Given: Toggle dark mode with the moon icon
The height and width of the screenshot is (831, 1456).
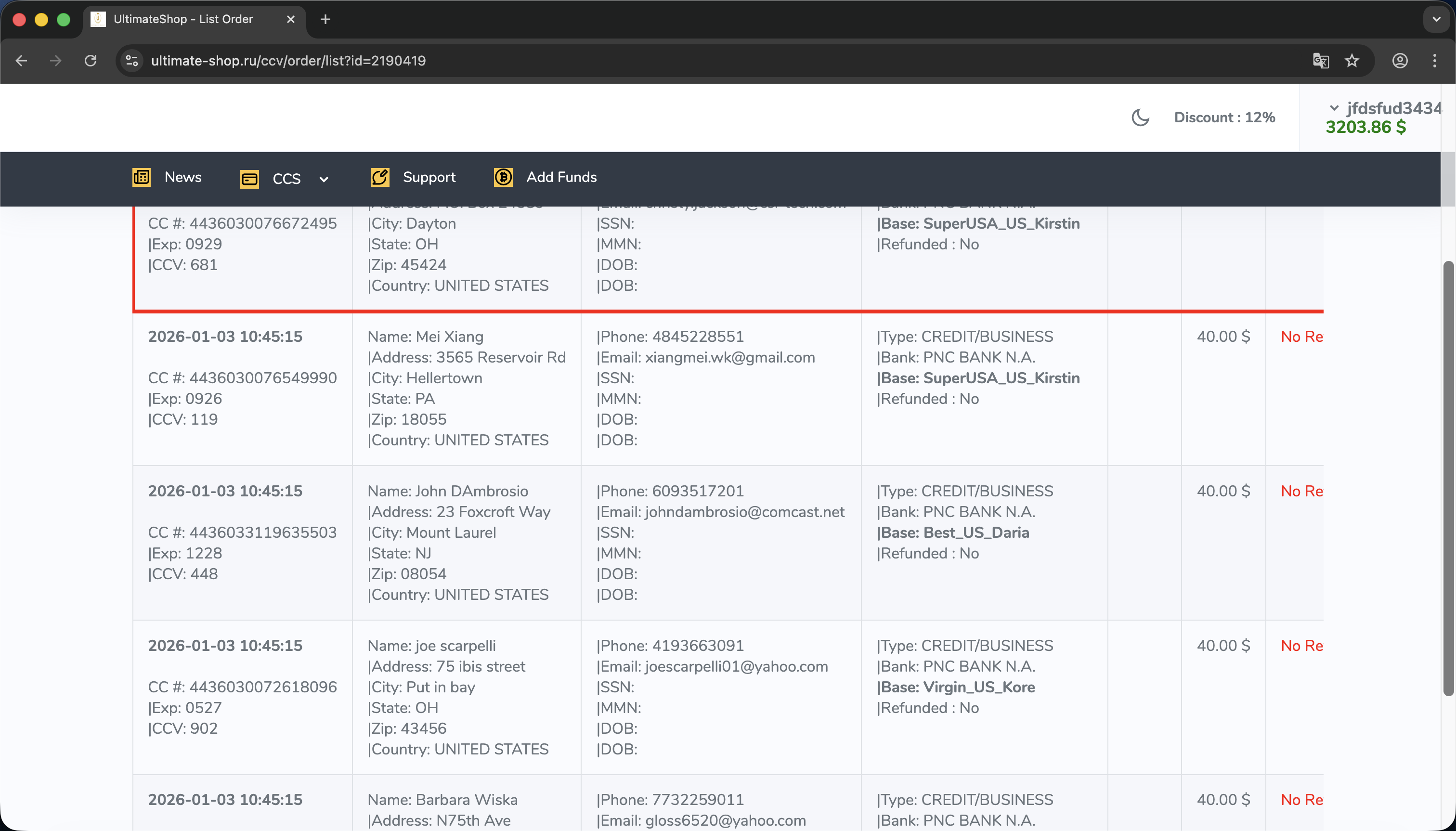Looking at the screenshot, I should pos(1140,117).
